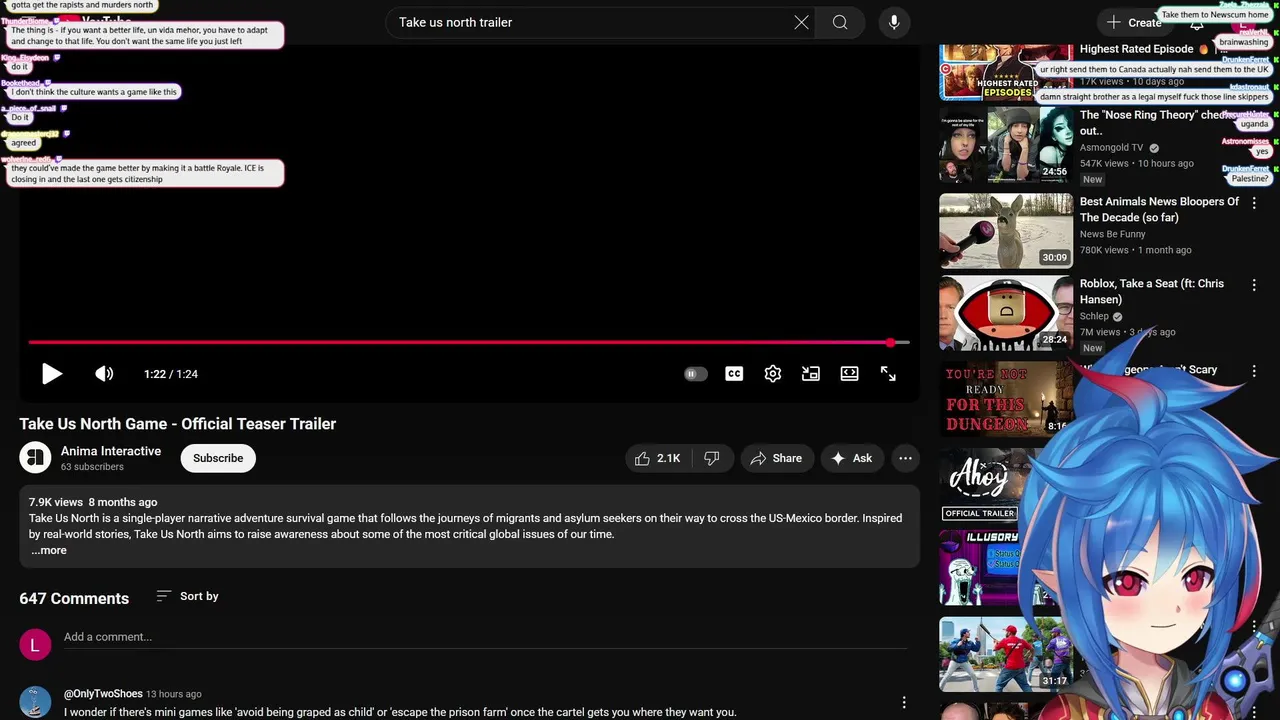
Task: Dislike the video
Action: 712,458
